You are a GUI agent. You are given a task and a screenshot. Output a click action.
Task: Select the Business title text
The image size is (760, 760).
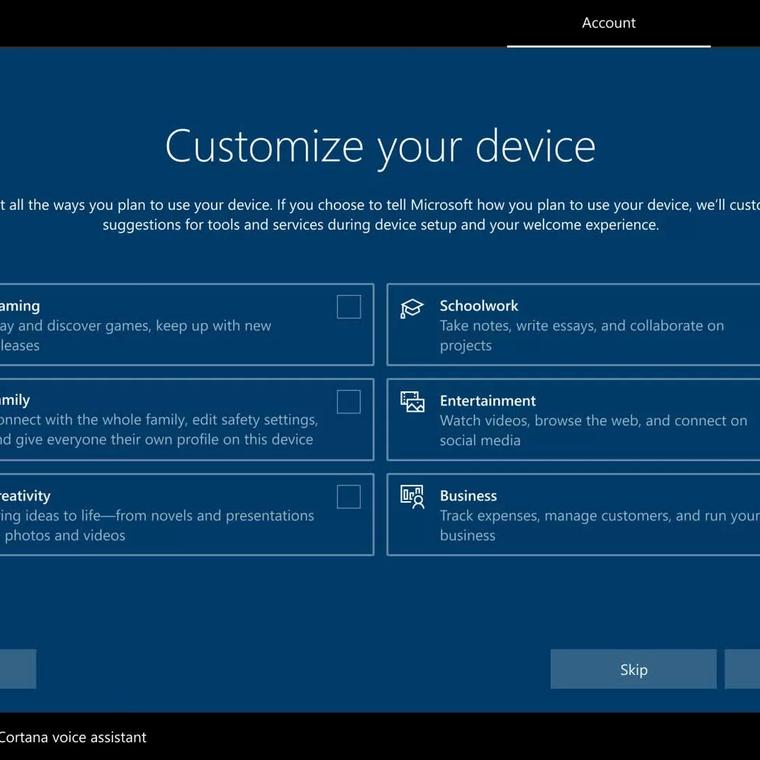(468, 496)
